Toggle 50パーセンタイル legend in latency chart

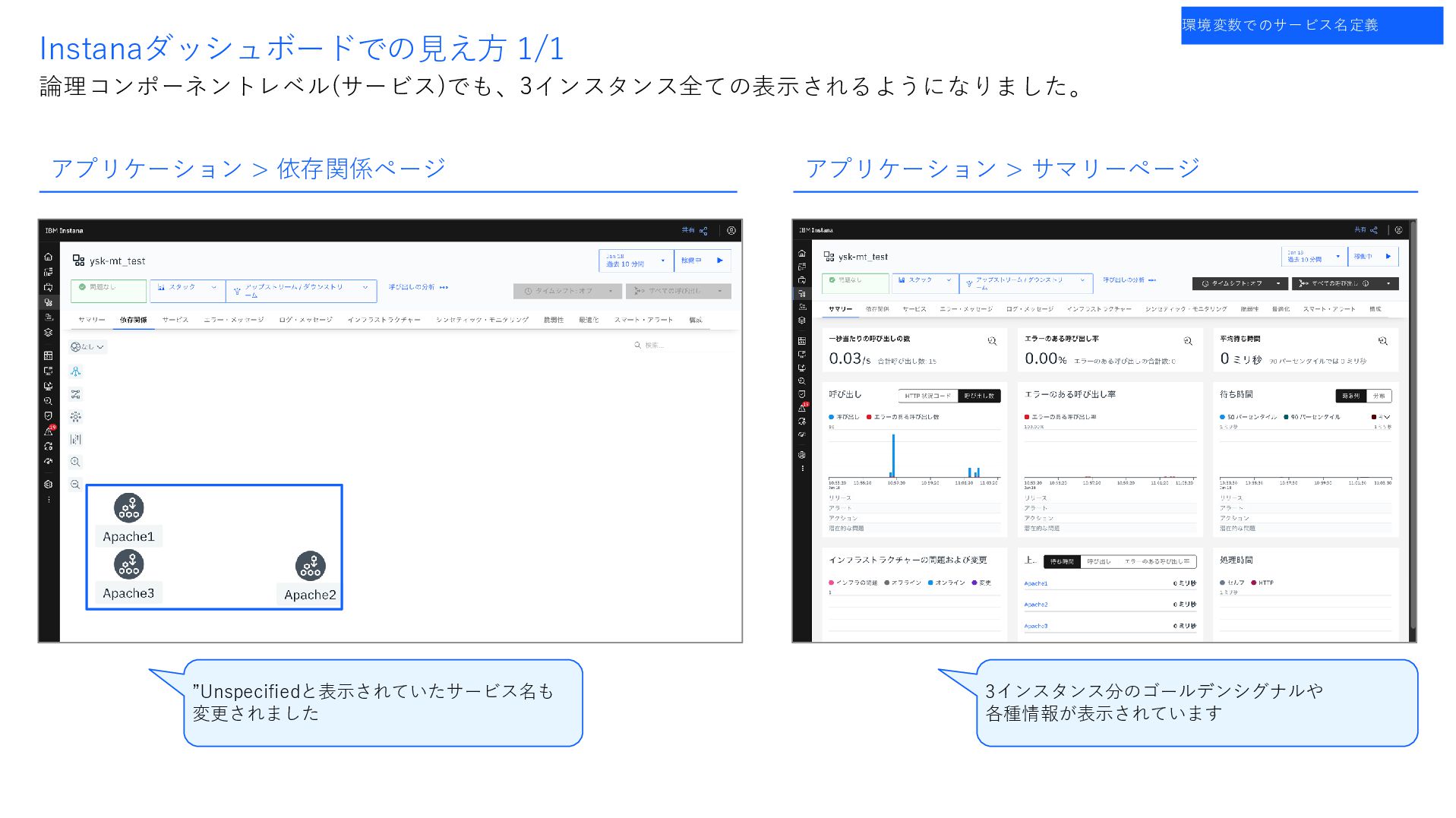coord(1248,417)
